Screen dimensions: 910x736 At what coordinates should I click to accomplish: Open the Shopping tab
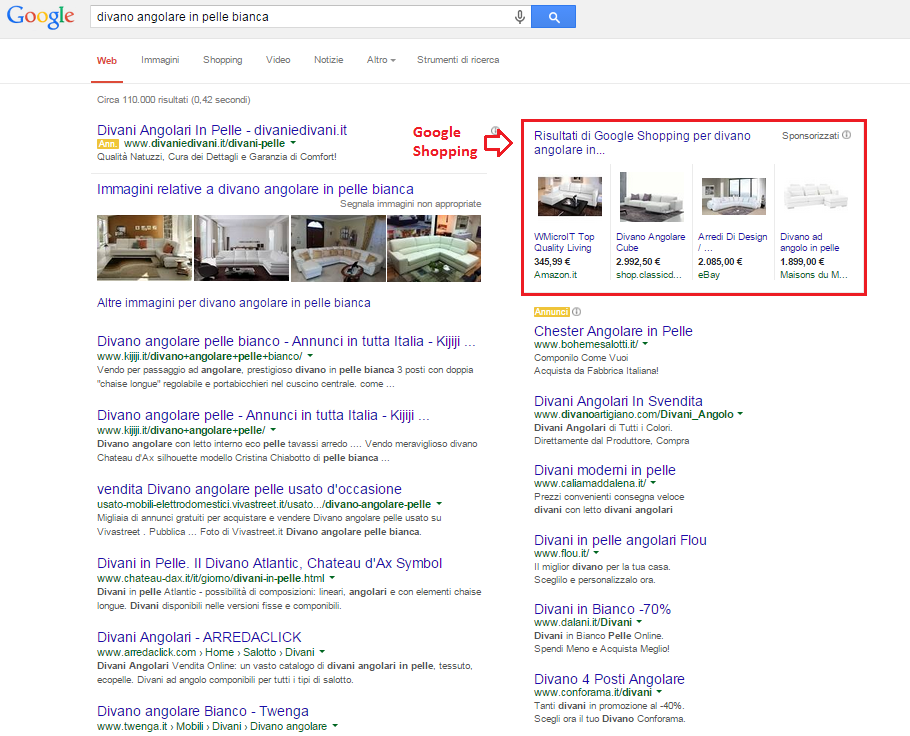(x=223, y=60)
